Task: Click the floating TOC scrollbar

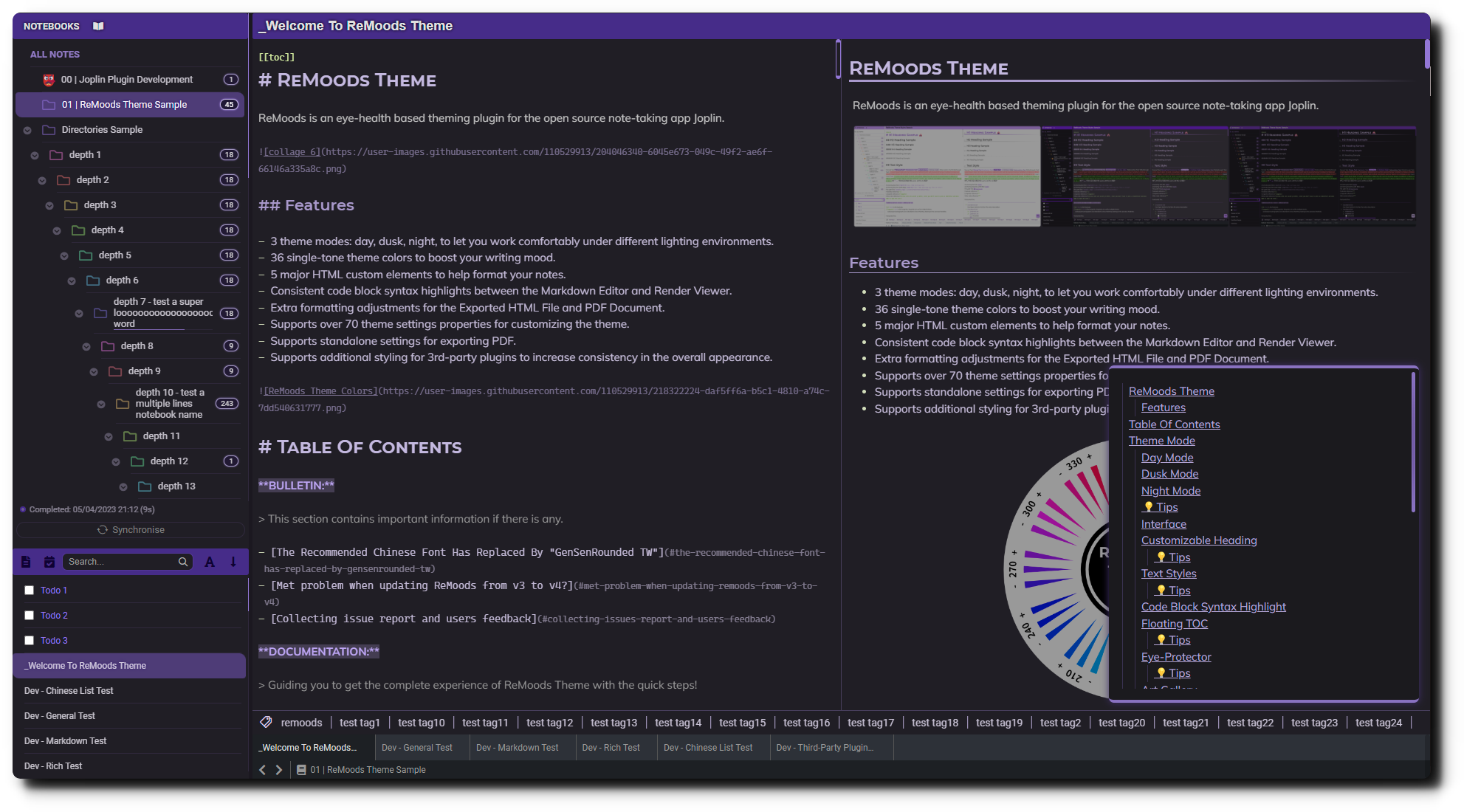Action: [x=1413, y=443]
